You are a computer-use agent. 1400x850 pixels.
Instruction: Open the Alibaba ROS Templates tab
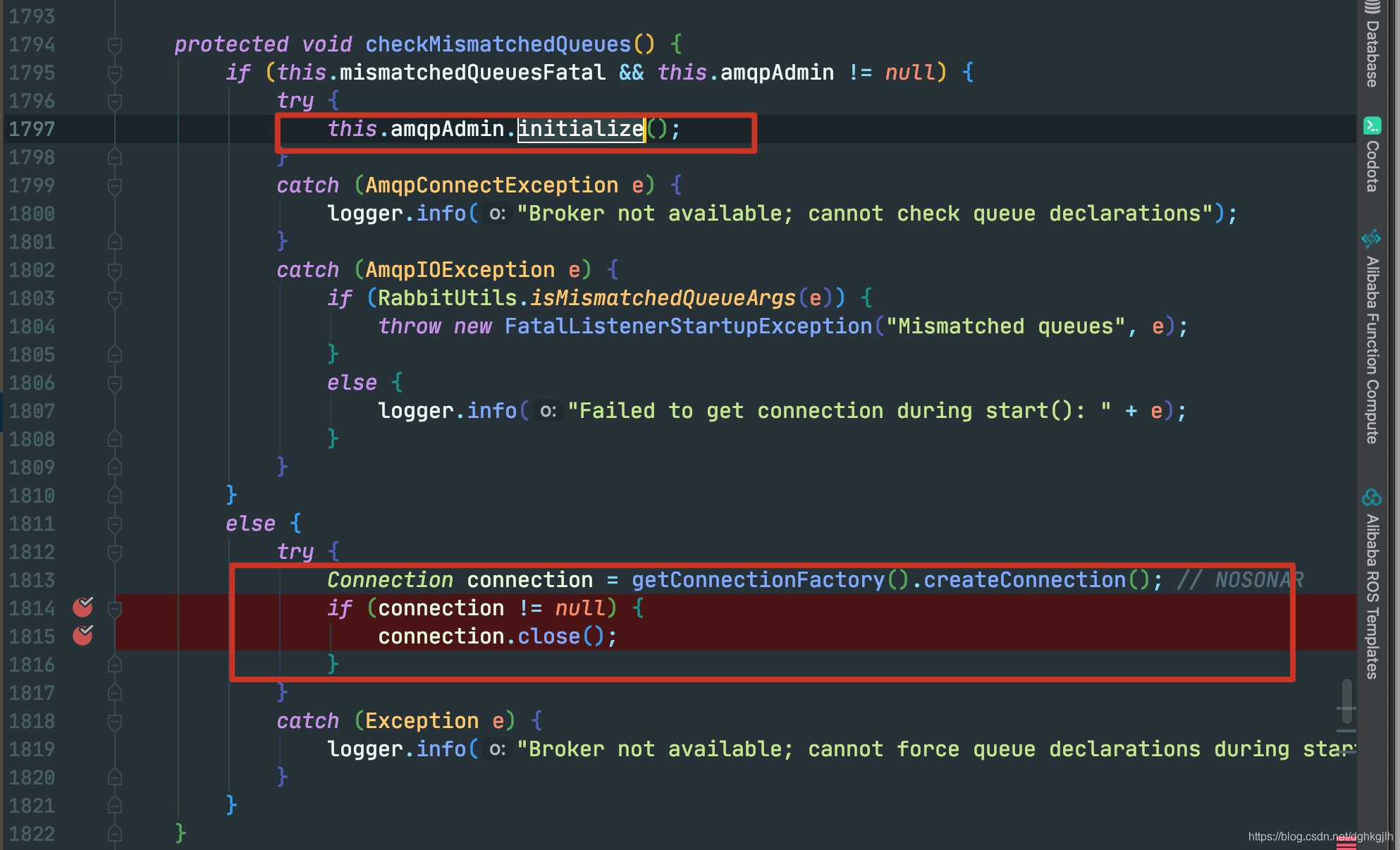tap(1372, 585)
